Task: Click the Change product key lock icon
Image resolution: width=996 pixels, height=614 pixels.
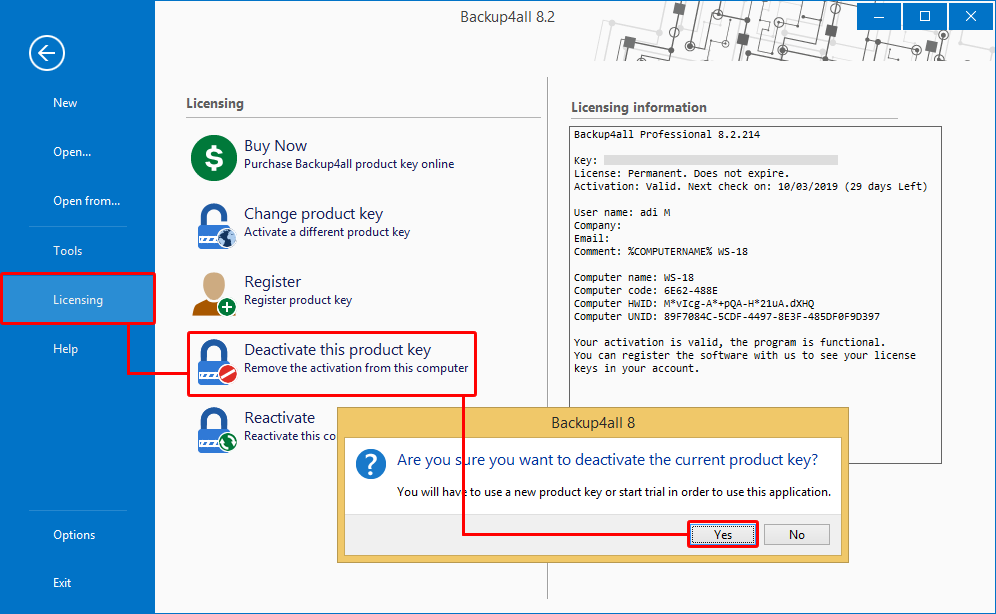Action: [x=214, y=225]
